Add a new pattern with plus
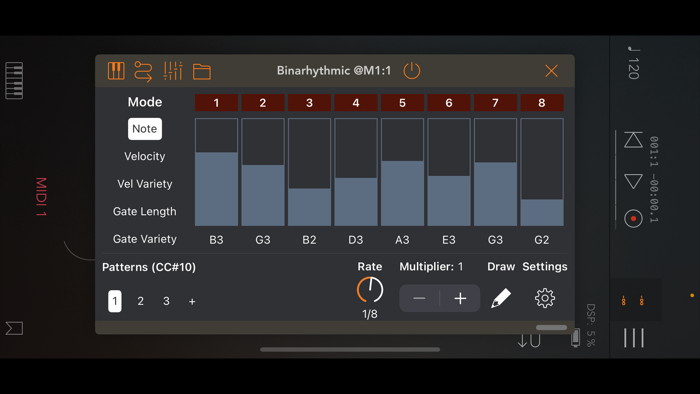The height and width of the screenshot is (394, 700). click(x=192, y=302)
